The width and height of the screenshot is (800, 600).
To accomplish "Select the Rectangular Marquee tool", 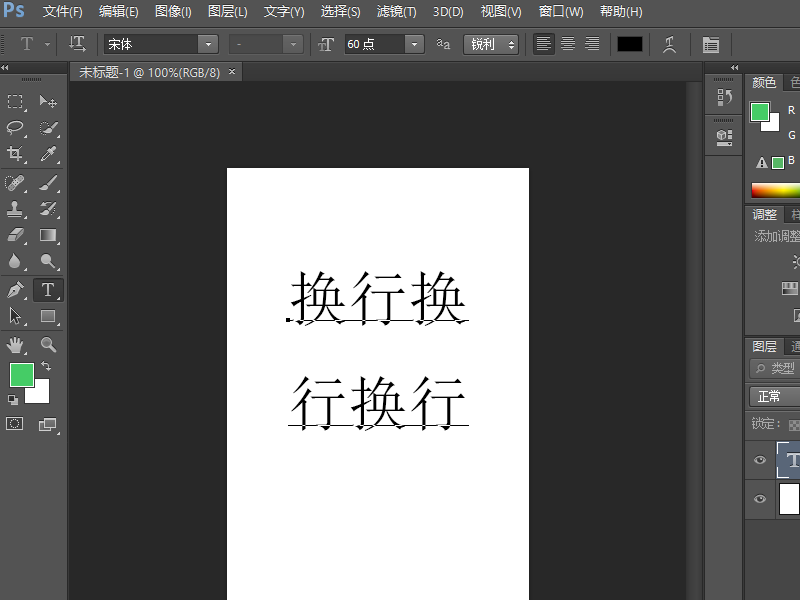I will (x=15, y=102).
